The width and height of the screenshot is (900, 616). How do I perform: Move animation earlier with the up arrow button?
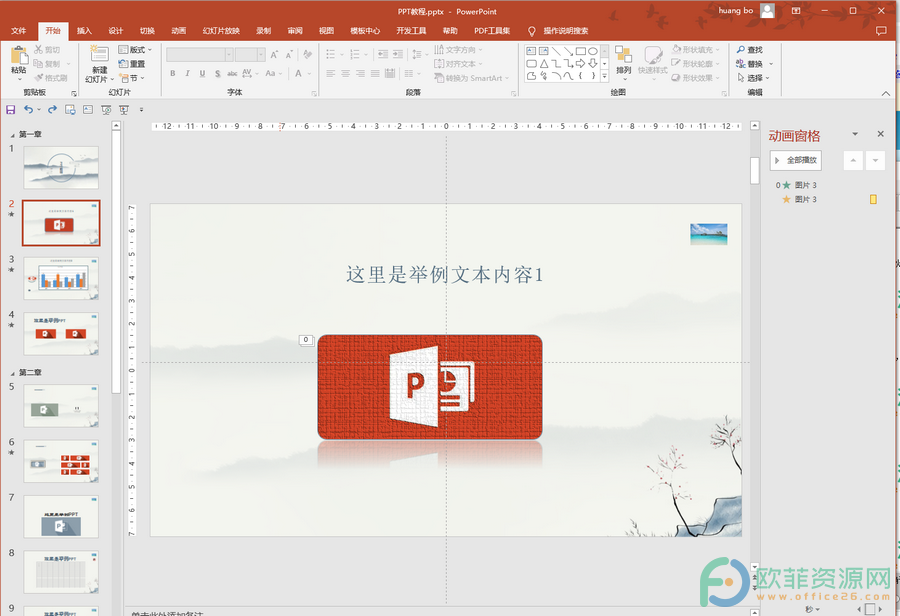click(853, 160)
